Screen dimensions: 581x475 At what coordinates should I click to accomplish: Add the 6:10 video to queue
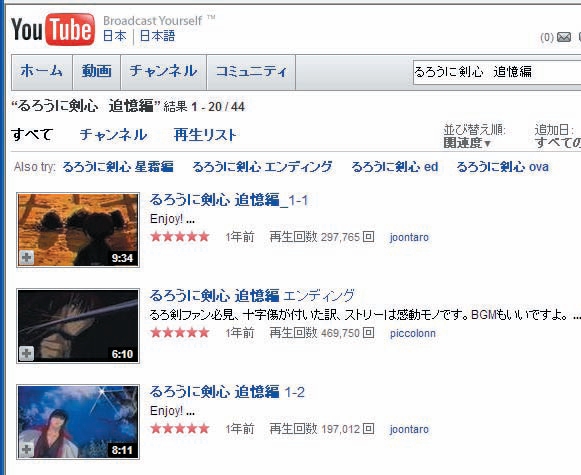27,353
